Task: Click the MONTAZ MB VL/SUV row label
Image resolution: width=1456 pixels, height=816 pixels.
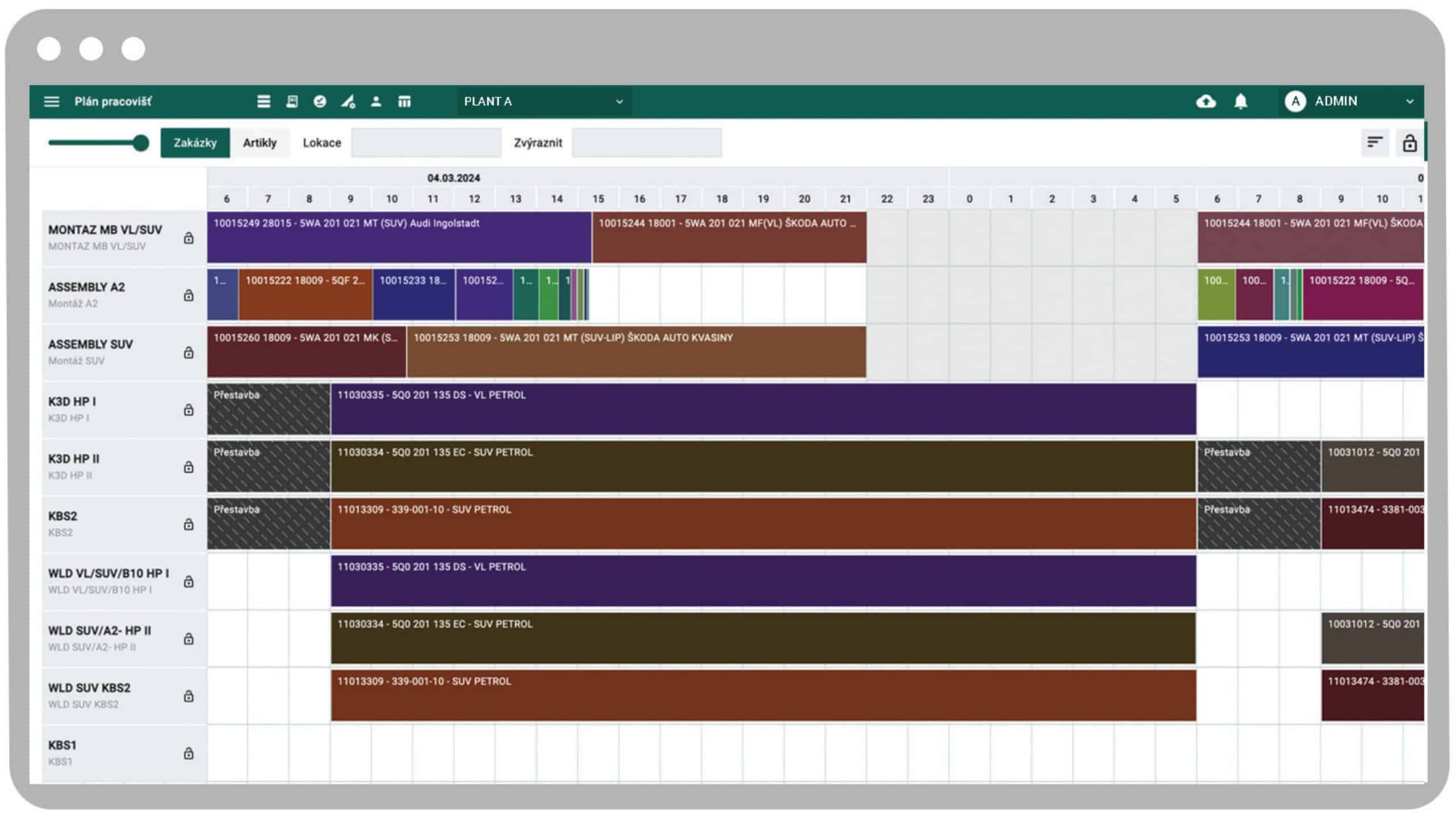Action: point(105,230)
